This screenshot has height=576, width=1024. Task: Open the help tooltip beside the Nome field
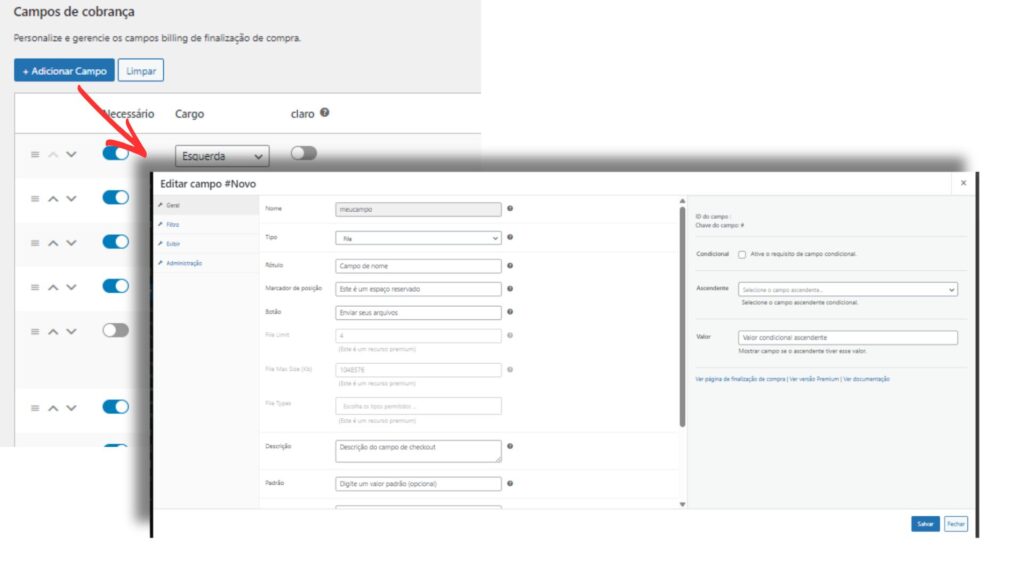[509, 207]
